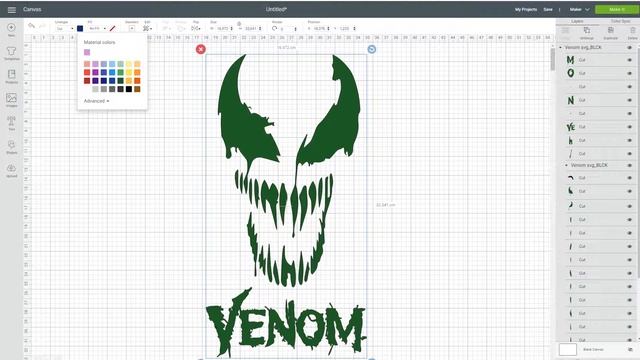Open the Align dropdown

166,28
